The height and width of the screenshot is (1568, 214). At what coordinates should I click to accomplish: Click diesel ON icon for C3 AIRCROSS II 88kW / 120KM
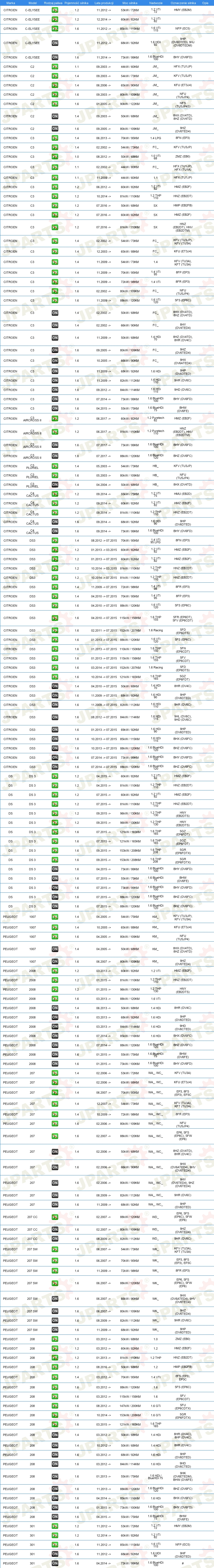click(55, 456)
